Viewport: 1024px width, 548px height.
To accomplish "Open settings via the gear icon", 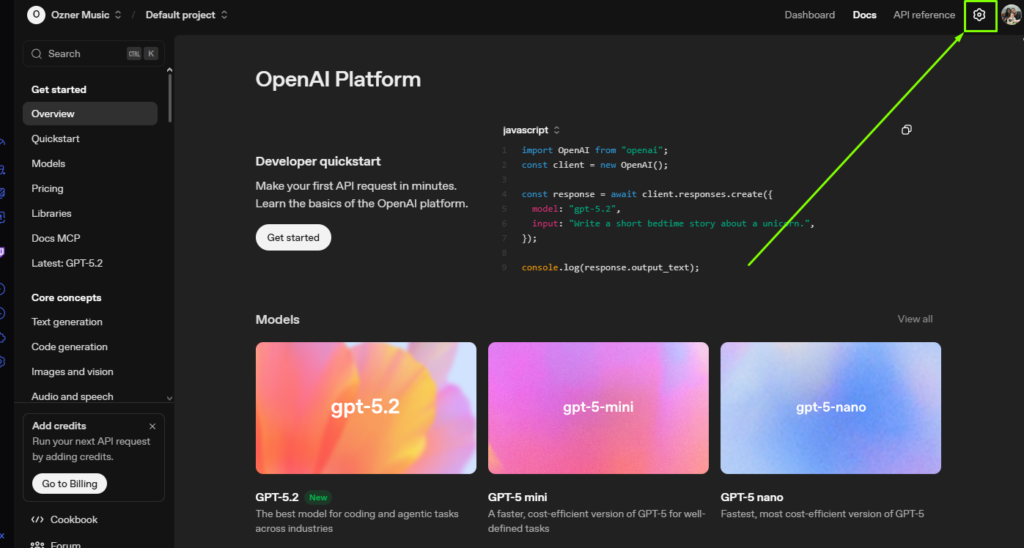I will pyautogui.click(x=979, y=15).
